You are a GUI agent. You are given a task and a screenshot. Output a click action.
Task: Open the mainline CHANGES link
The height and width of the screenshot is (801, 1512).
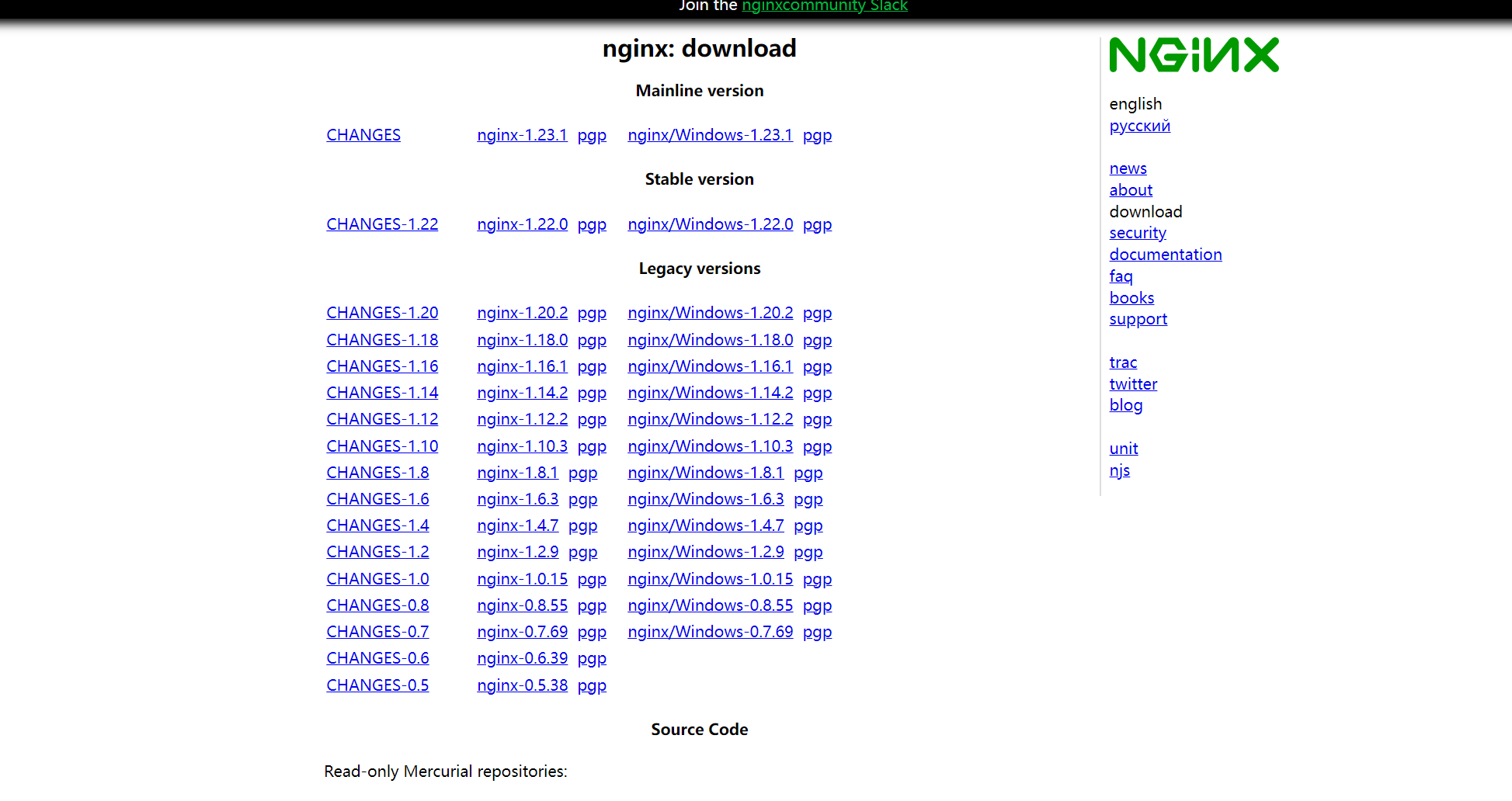[363, 135]
